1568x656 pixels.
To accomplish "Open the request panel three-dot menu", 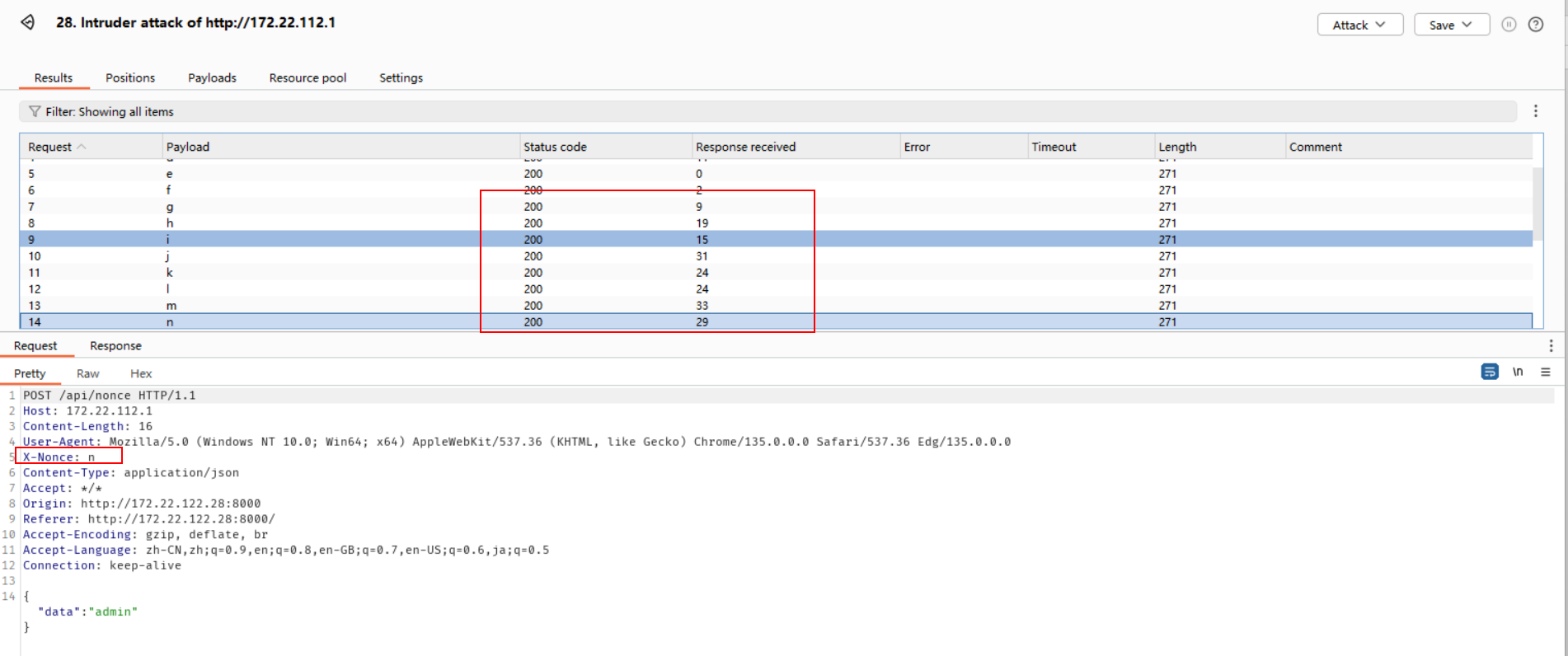I will (x=1551, y=346).
